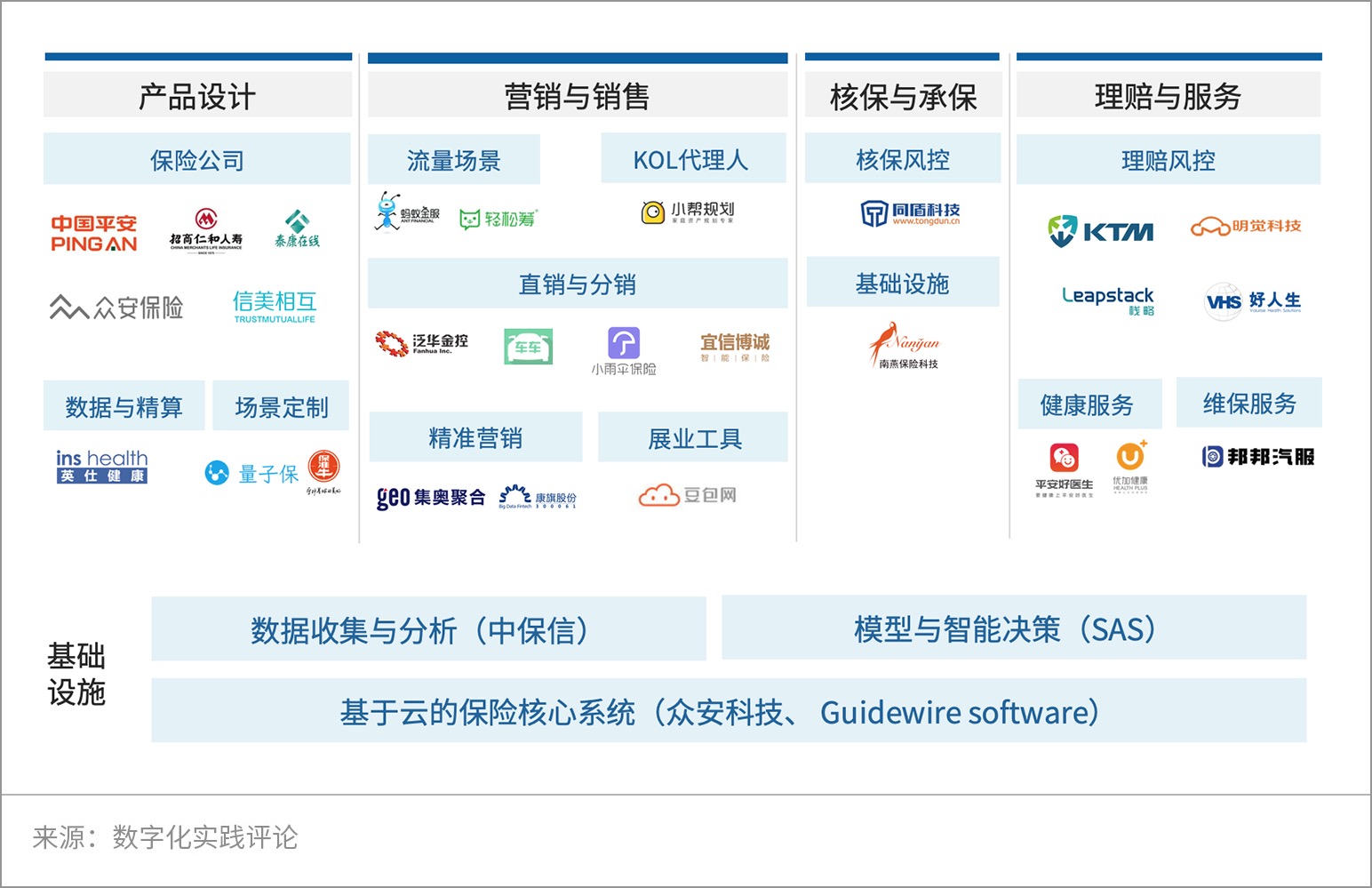Click the 健康服务 category label
Screen dimensions: 1372x888
(x=1089, y=404)
